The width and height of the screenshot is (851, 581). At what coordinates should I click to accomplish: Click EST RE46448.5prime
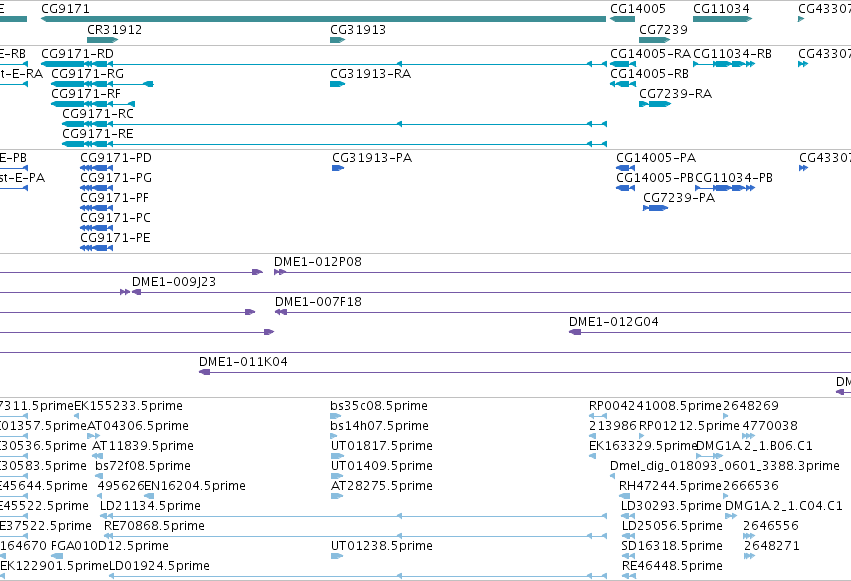pos(629,577)
